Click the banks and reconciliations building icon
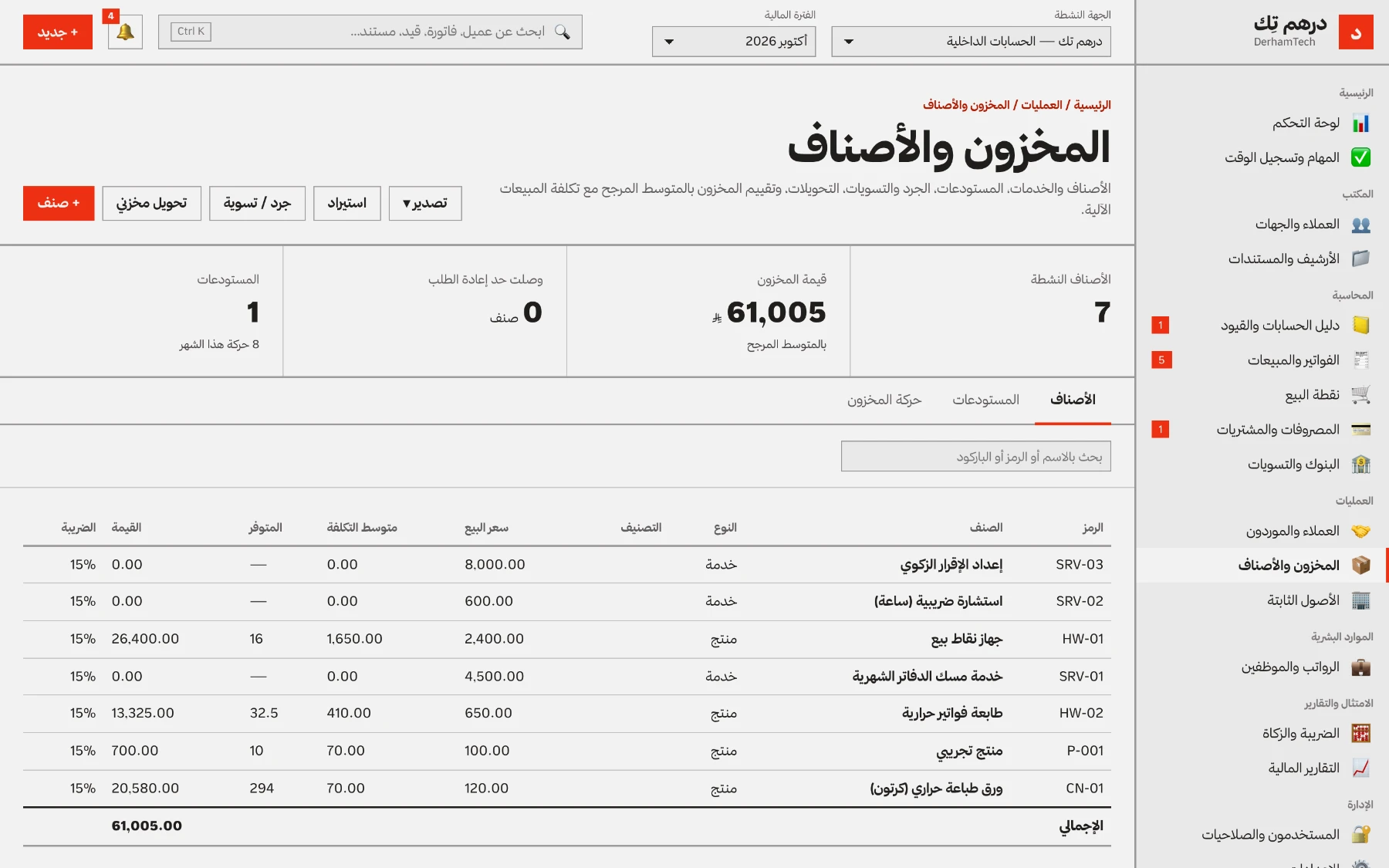This screenshot has height=868, width=1389. pyautogui.click(x=1360, y=464)
